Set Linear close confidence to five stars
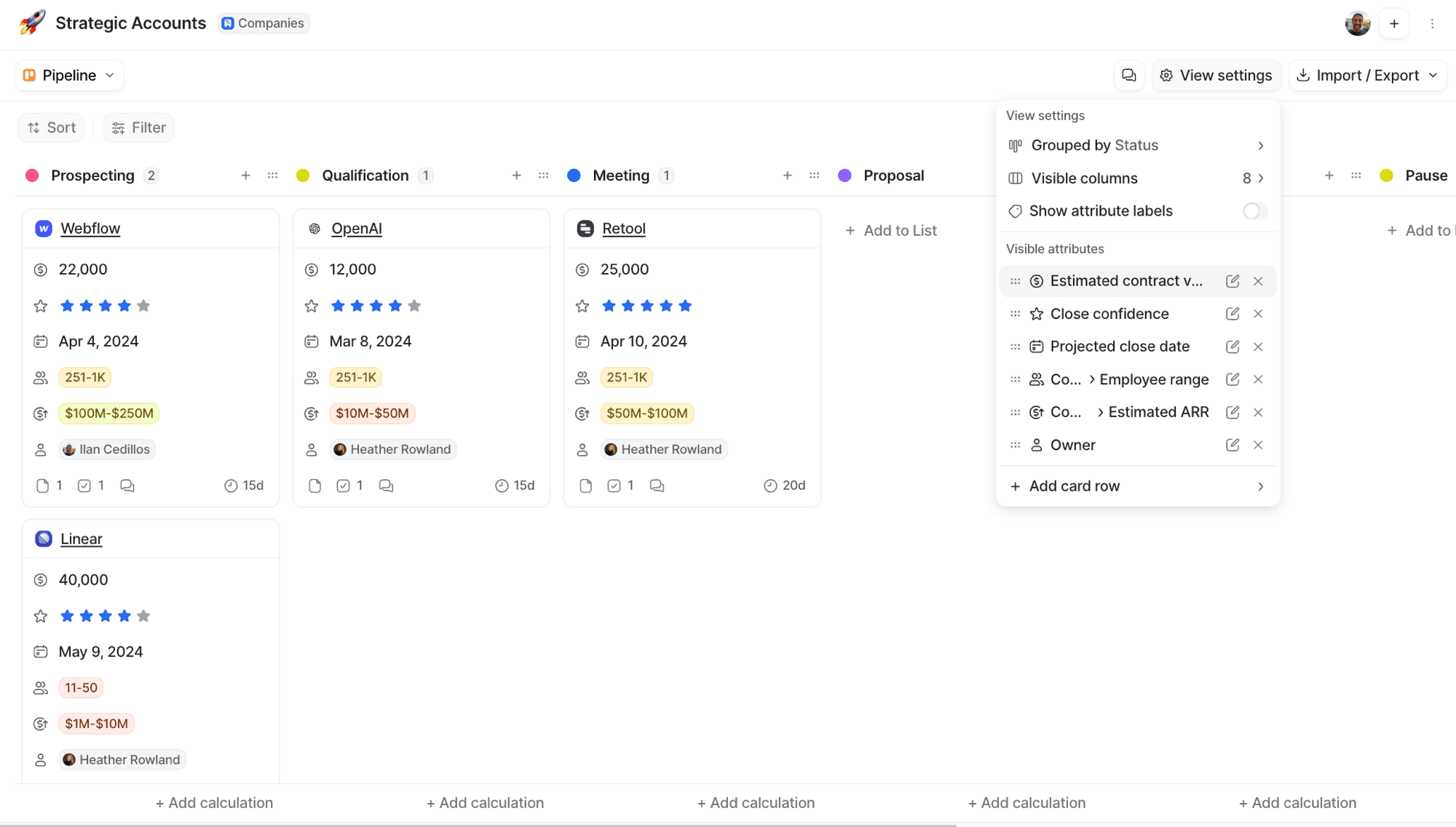The height and width of the screenshot is (827, 1456). 143,617
